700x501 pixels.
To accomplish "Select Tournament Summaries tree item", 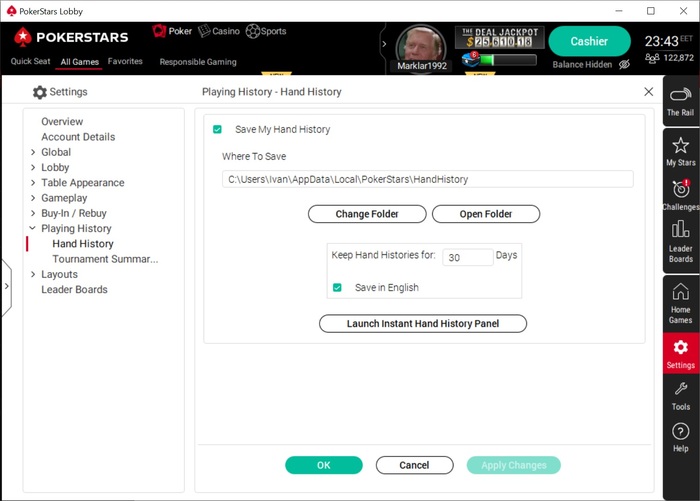I will (105, 259).
